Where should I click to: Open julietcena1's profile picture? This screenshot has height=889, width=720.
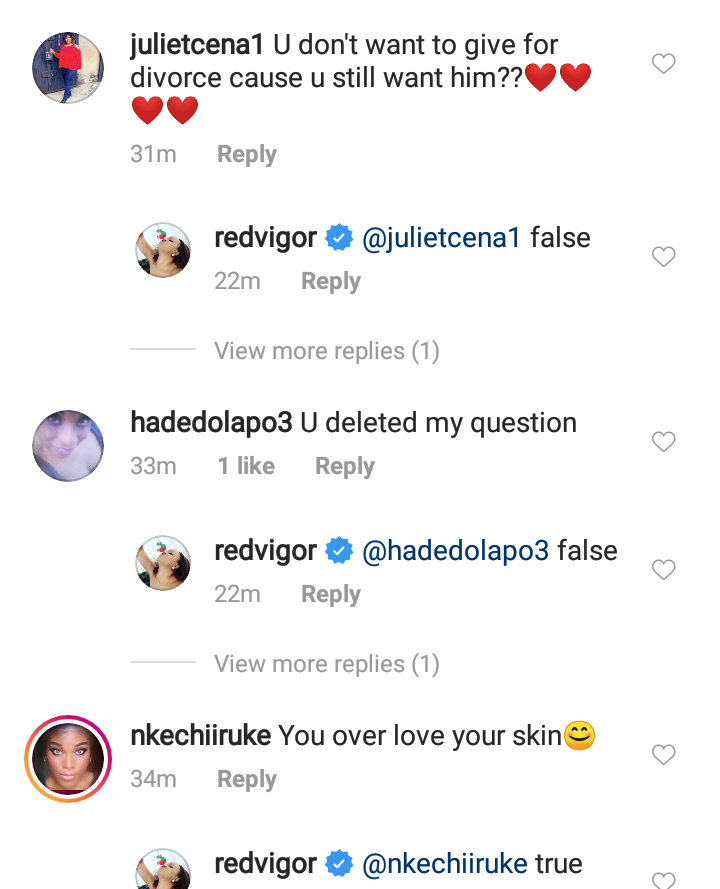(x=68, y=67)
